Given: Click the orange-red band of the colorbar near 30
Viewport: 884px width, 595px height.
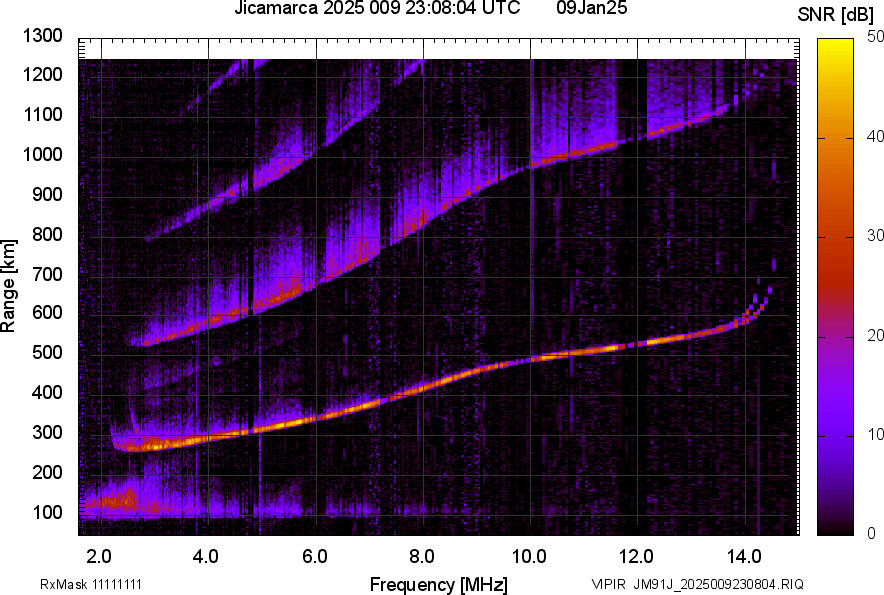Looking at the screenshot, I should tap(835, 237).
